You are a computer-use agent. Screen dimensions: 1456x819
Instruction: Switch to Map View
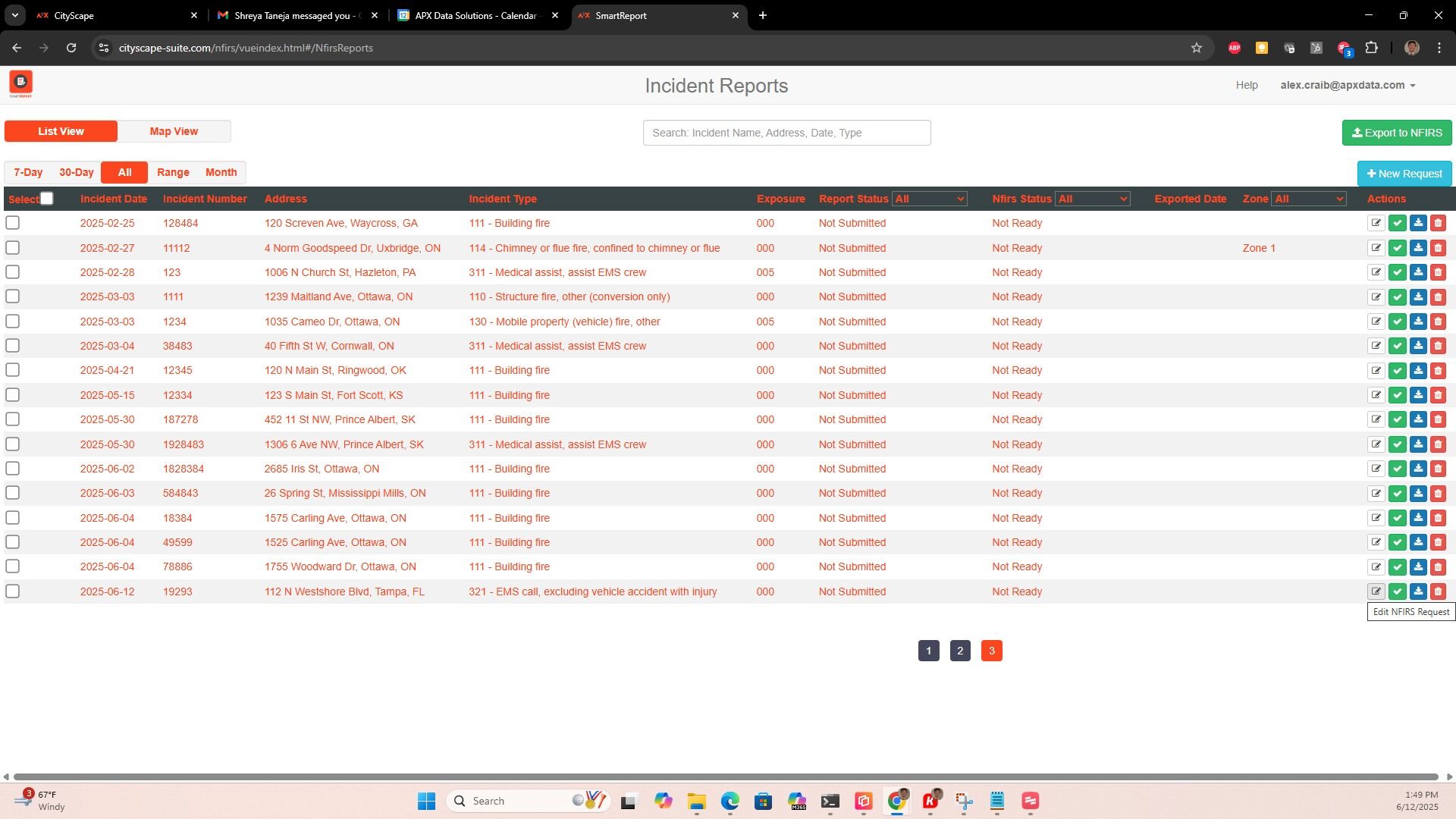174,130
